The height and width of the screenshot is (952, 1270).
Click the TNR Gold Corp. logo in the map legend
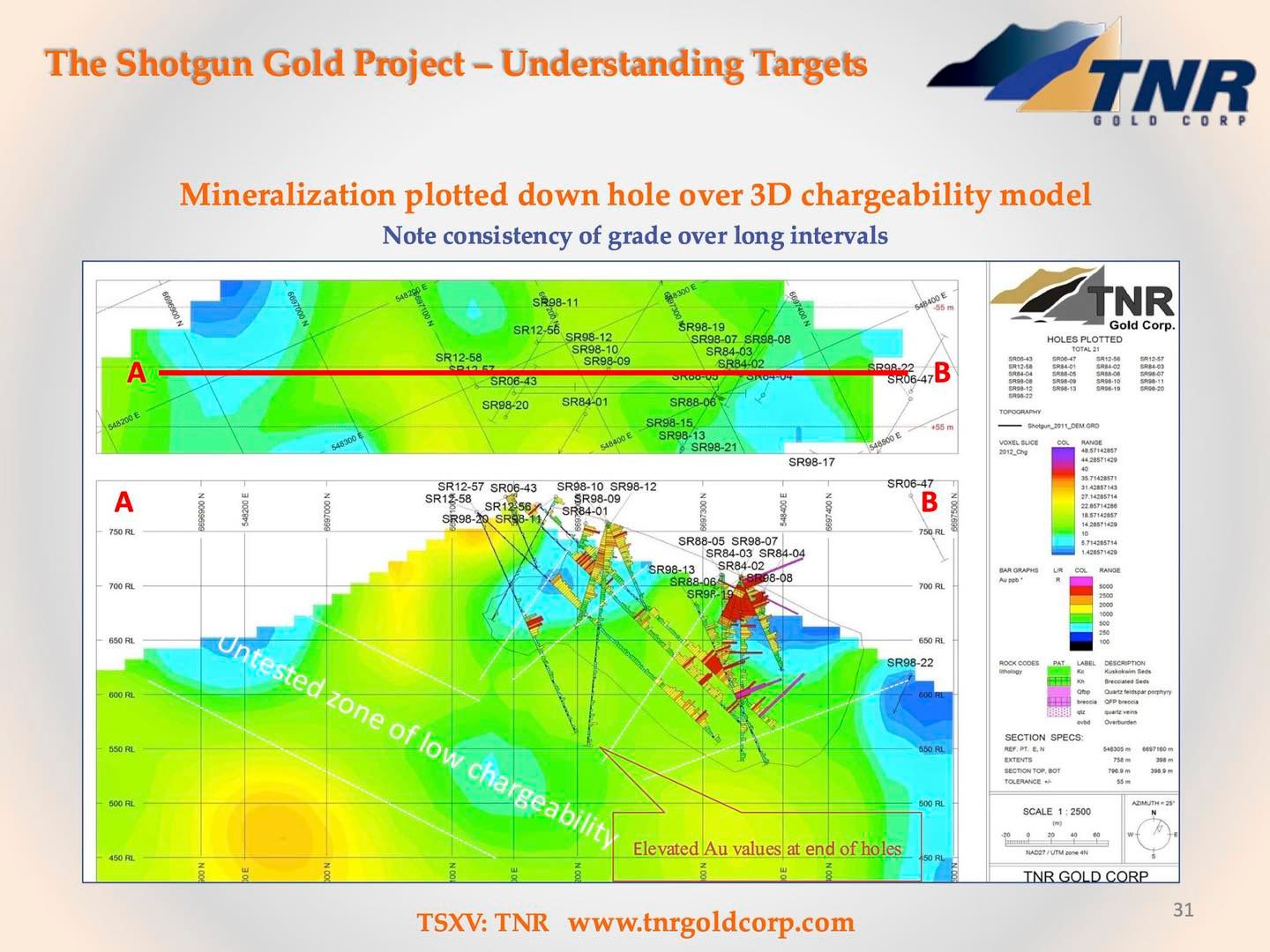click(1085, 298)
